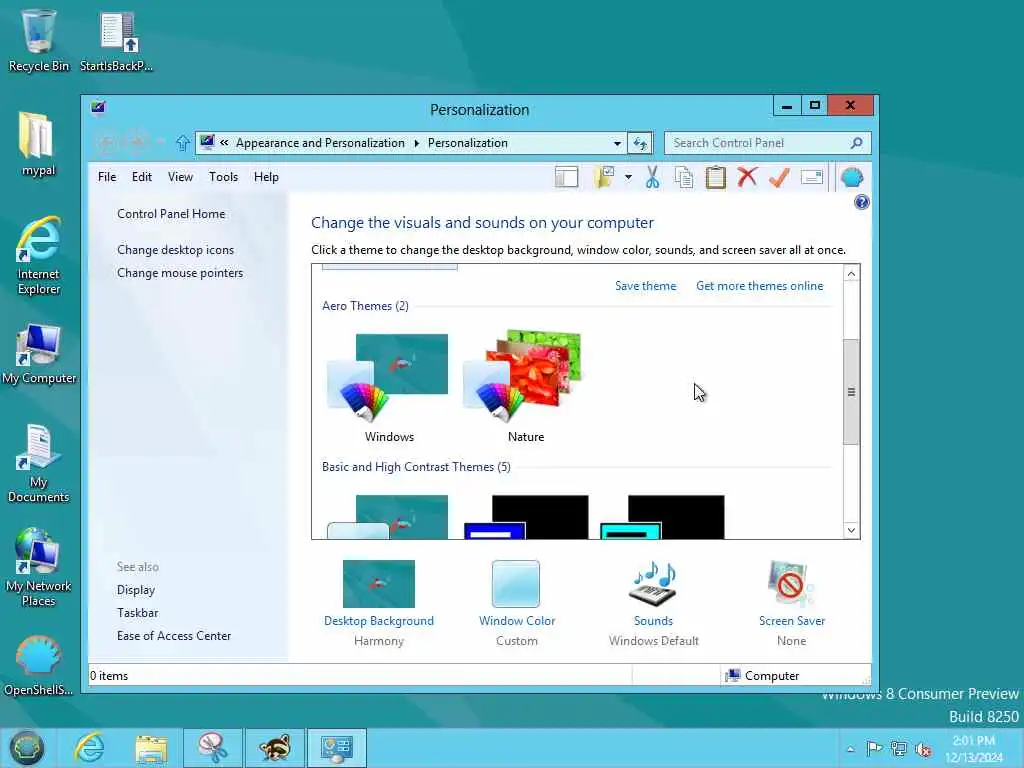Image resolution: width=1024 pixels, height=768 pixels.
Task: Click the double chevron breadcrumb overflow
Action: point(224,143)
